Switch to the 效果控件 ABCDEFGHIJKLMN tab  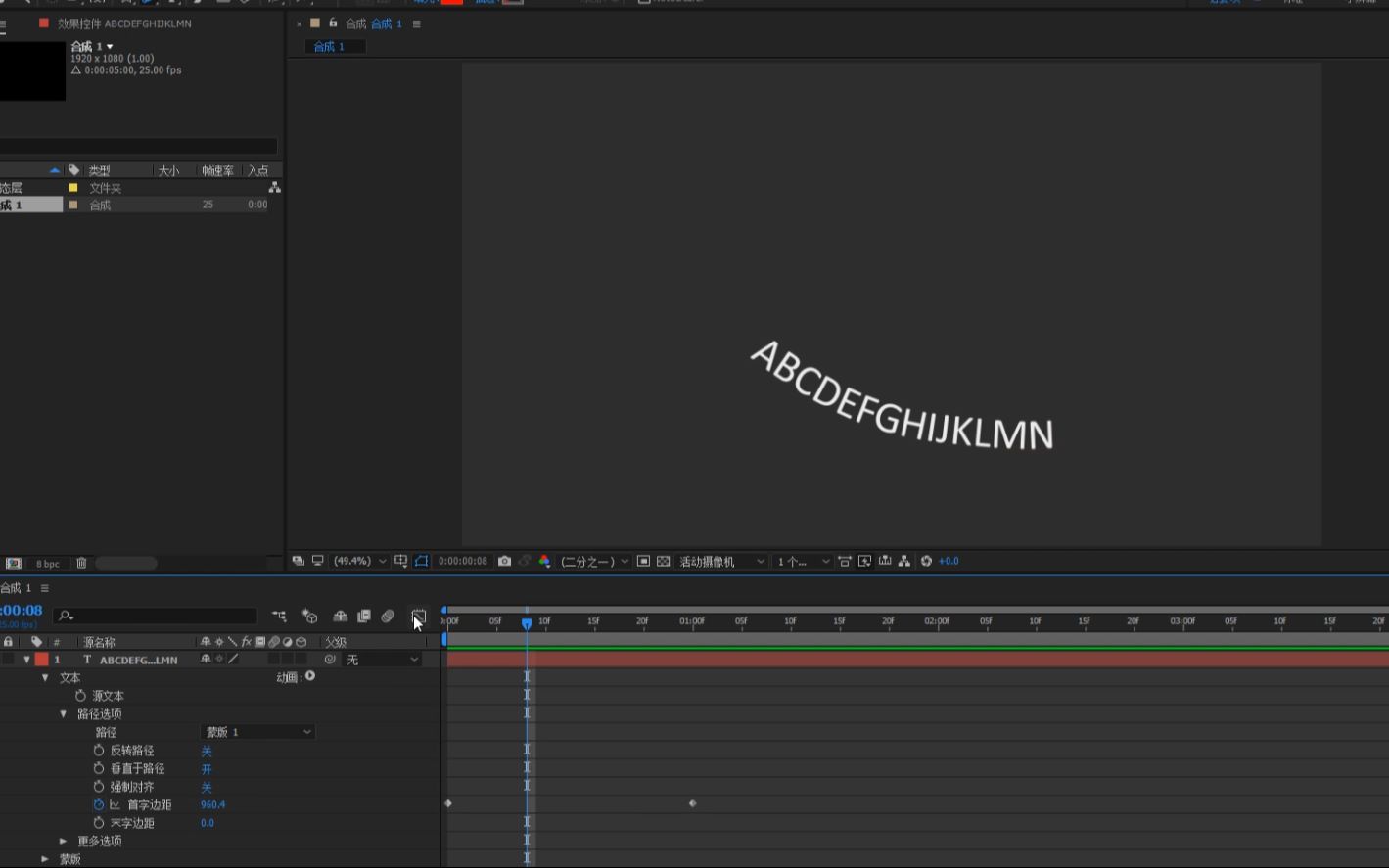click(124, 23)
